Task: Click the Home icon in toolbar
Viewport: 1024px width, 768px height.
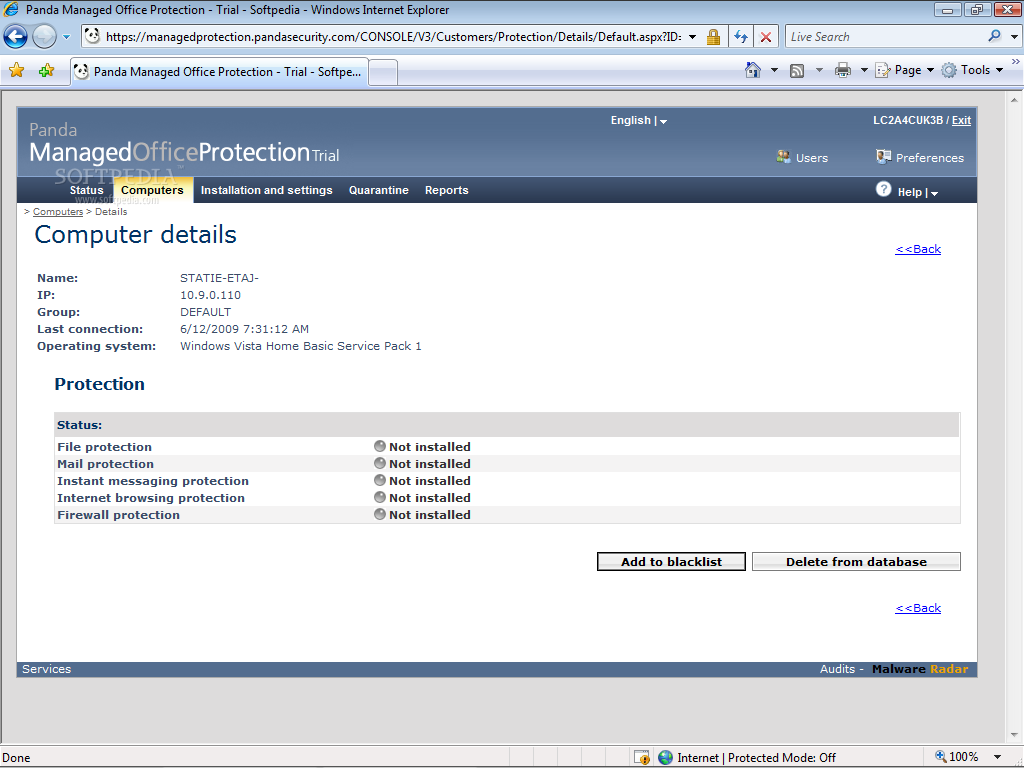Action: pos(752,70)
